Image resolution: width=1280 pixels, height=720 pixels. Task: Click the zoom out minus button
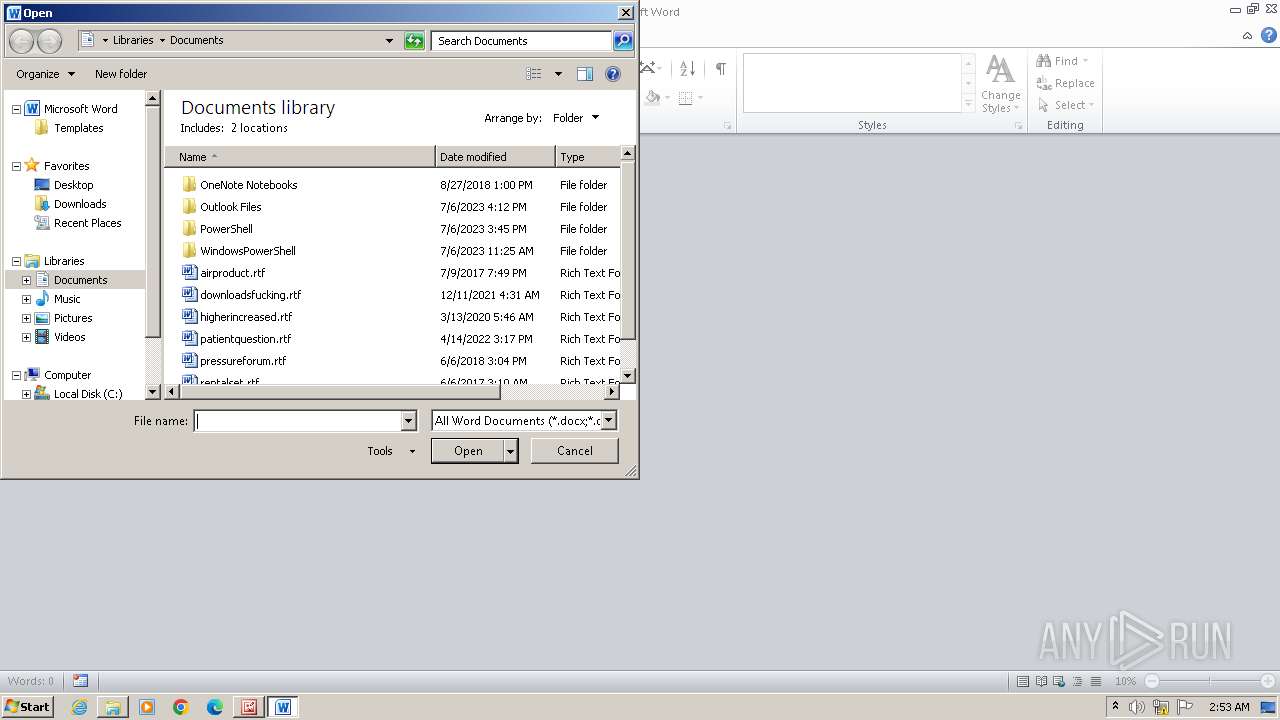1151,681
